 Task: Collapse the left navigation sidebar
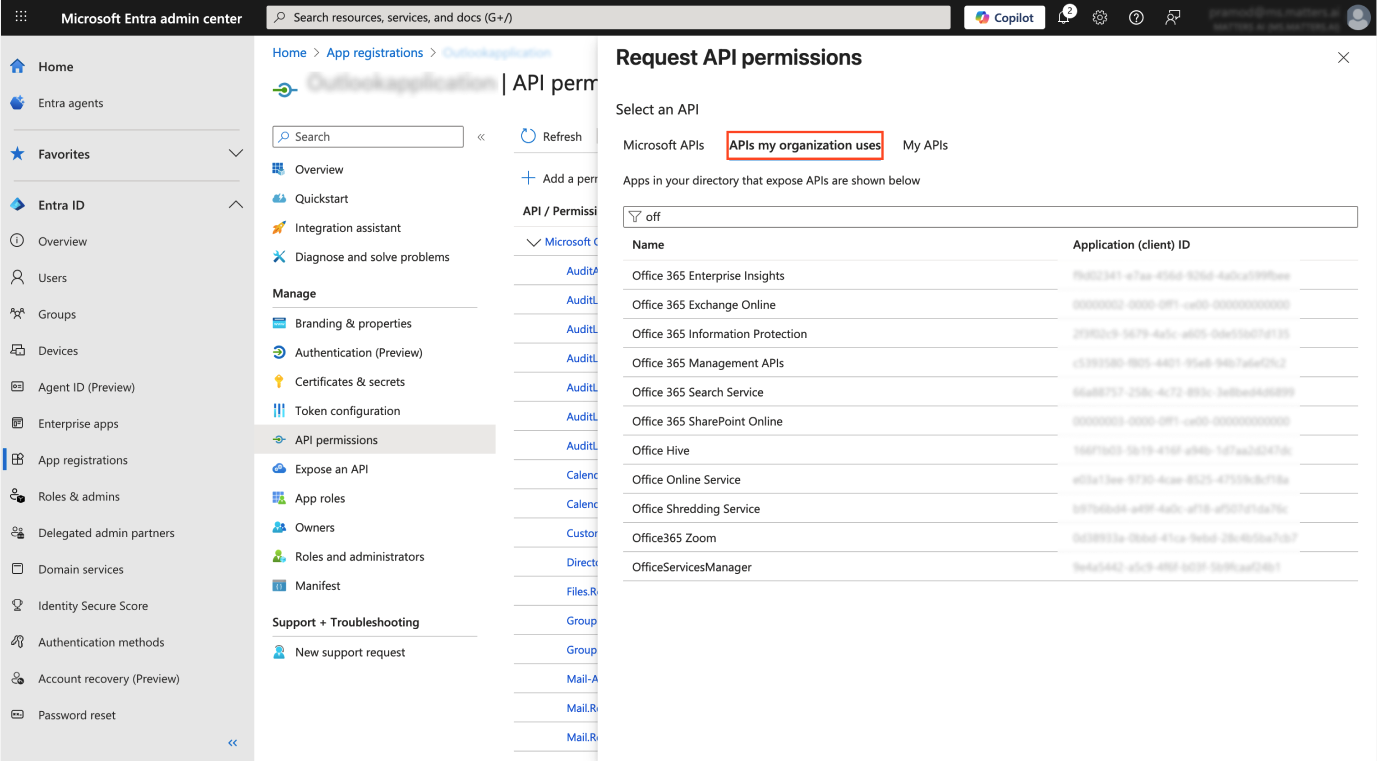(233, 743)
